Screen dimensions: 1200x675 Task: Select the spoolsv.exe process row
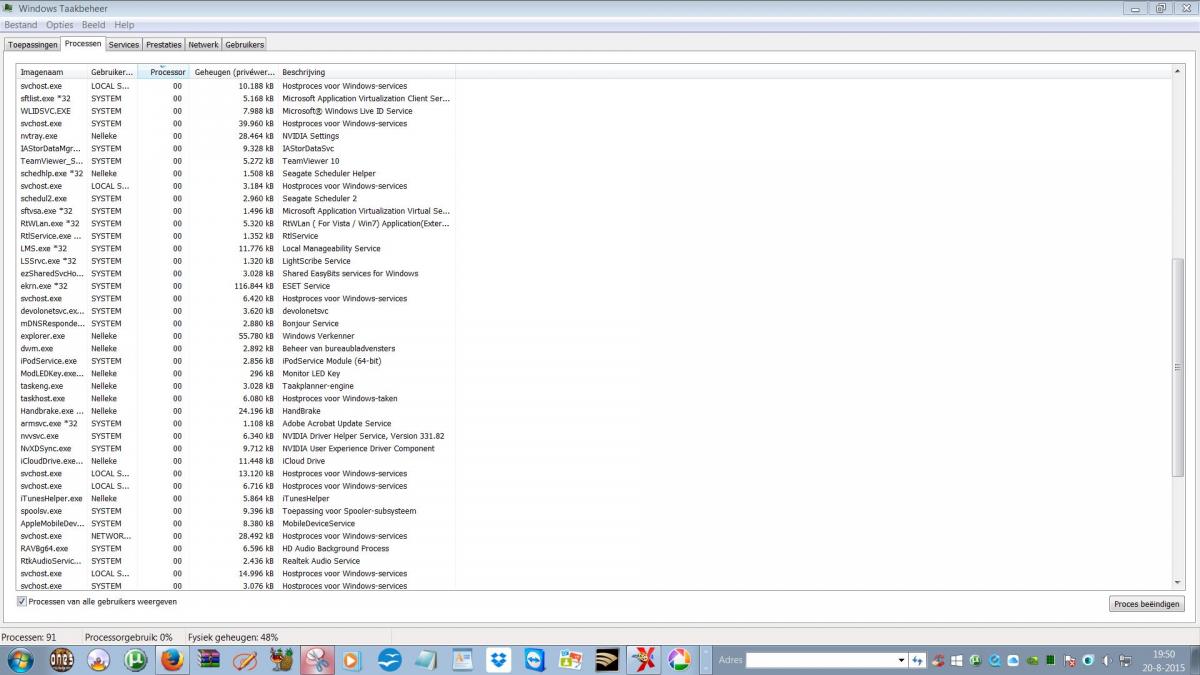coord(236,511)
